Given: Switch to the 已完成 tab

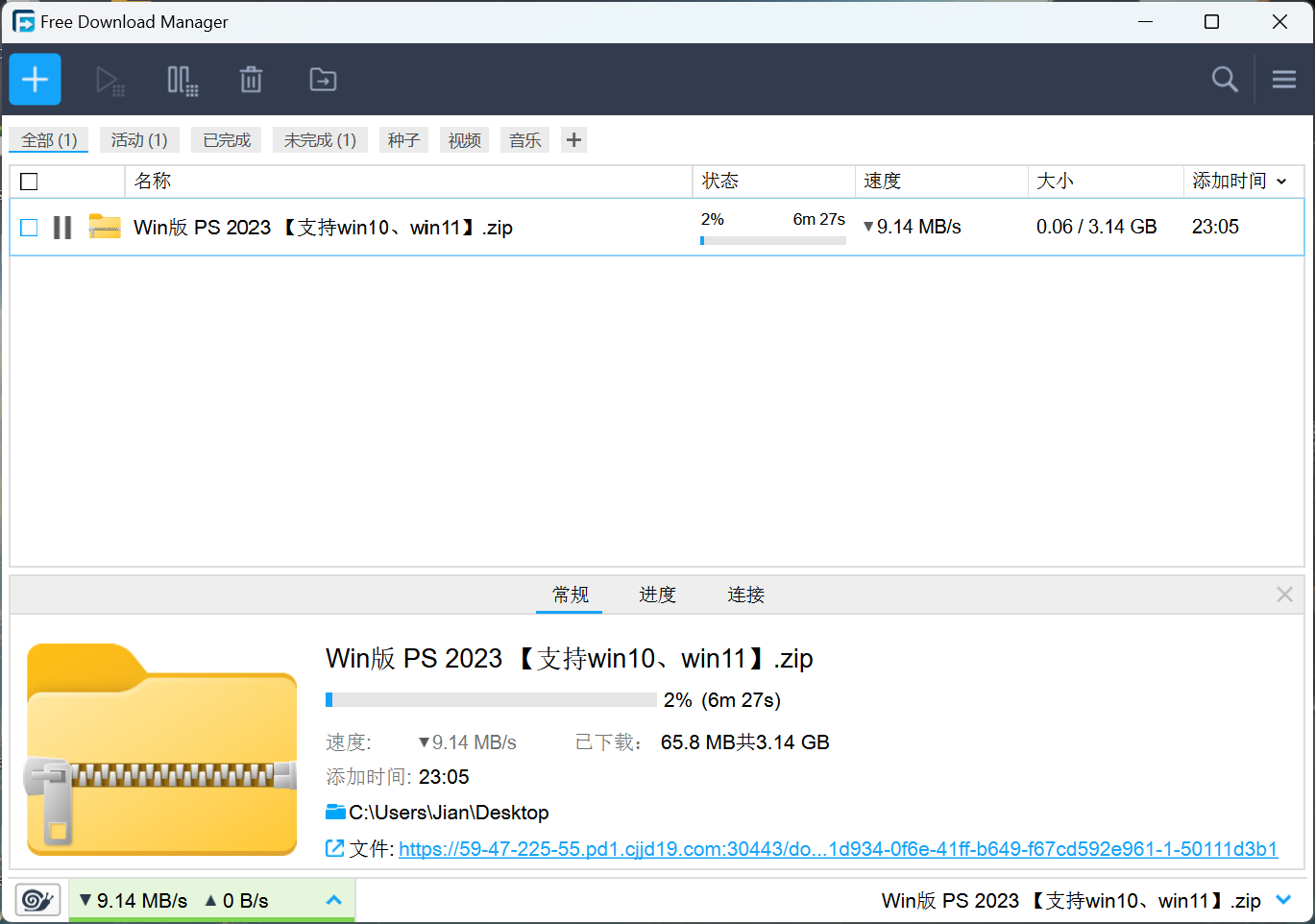Looking at the screenshot, I should [x=226, y=139].
